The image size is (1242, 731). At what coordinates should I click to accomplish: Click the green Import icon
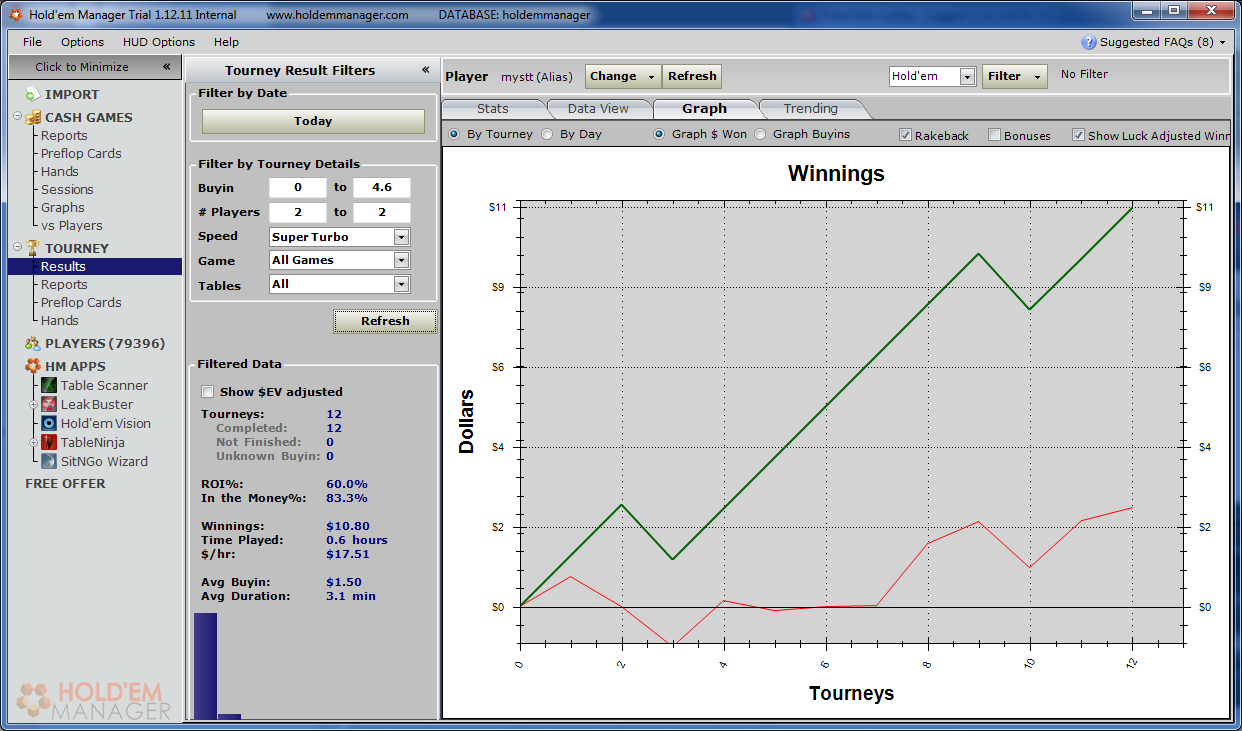[x=32, y=94]
